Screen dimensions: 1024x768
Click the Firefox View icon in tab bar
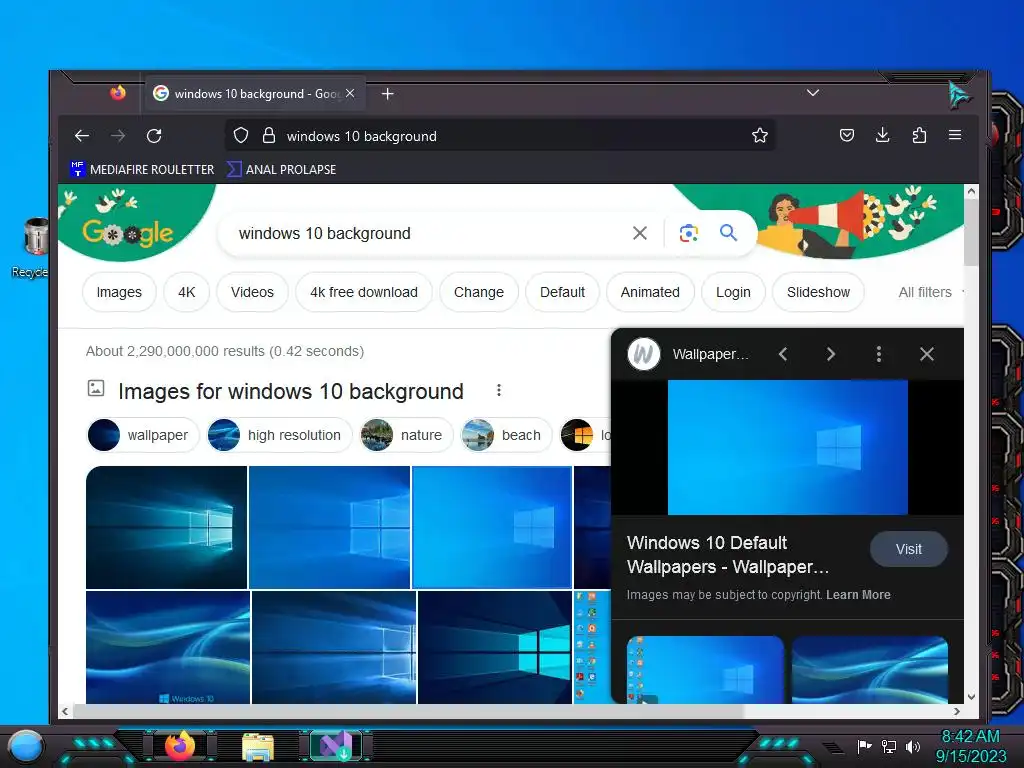coord(118,93)
